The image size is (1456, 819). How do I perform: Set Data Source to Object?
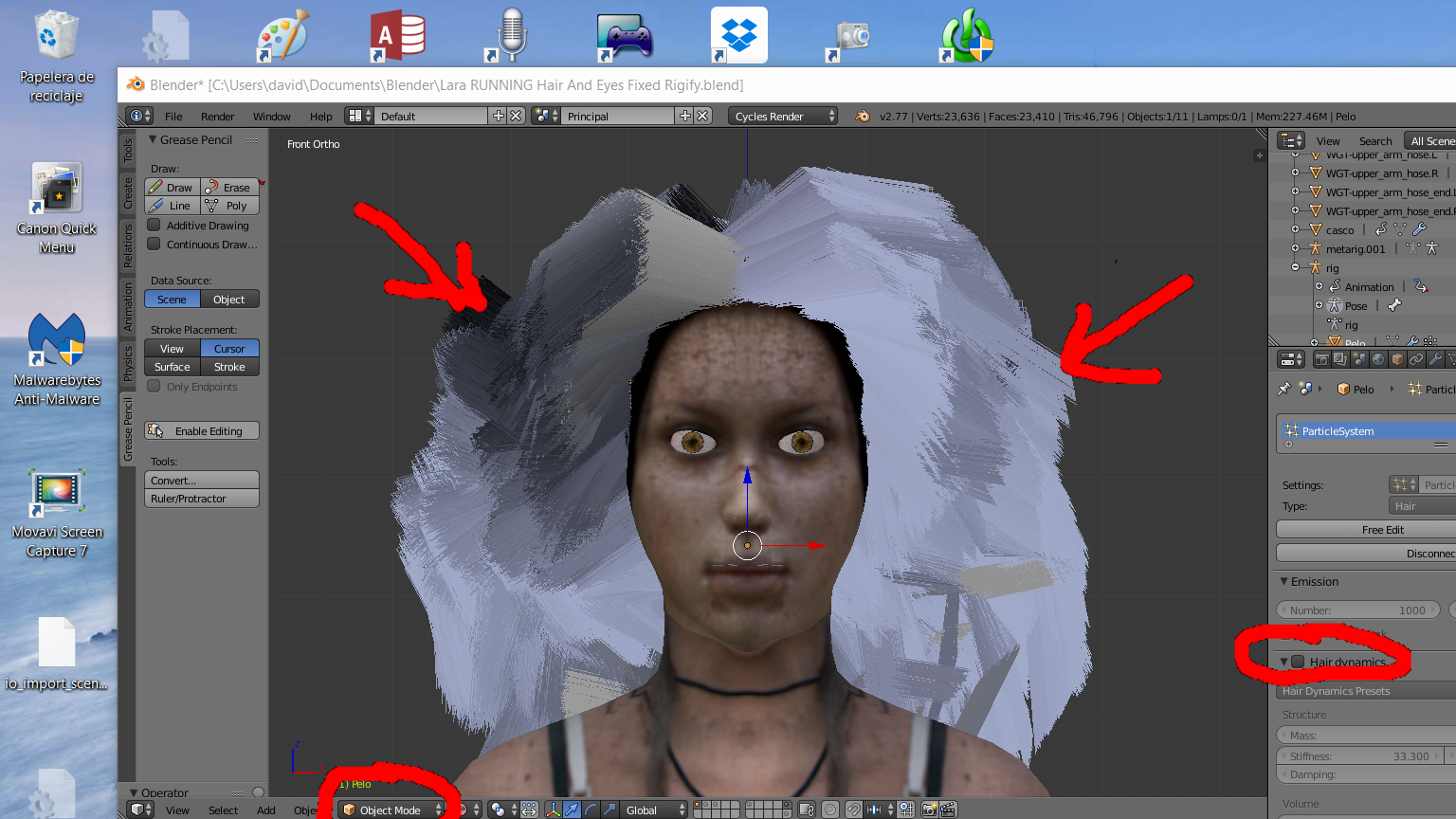pyautogui.click(x=229, y=300)
